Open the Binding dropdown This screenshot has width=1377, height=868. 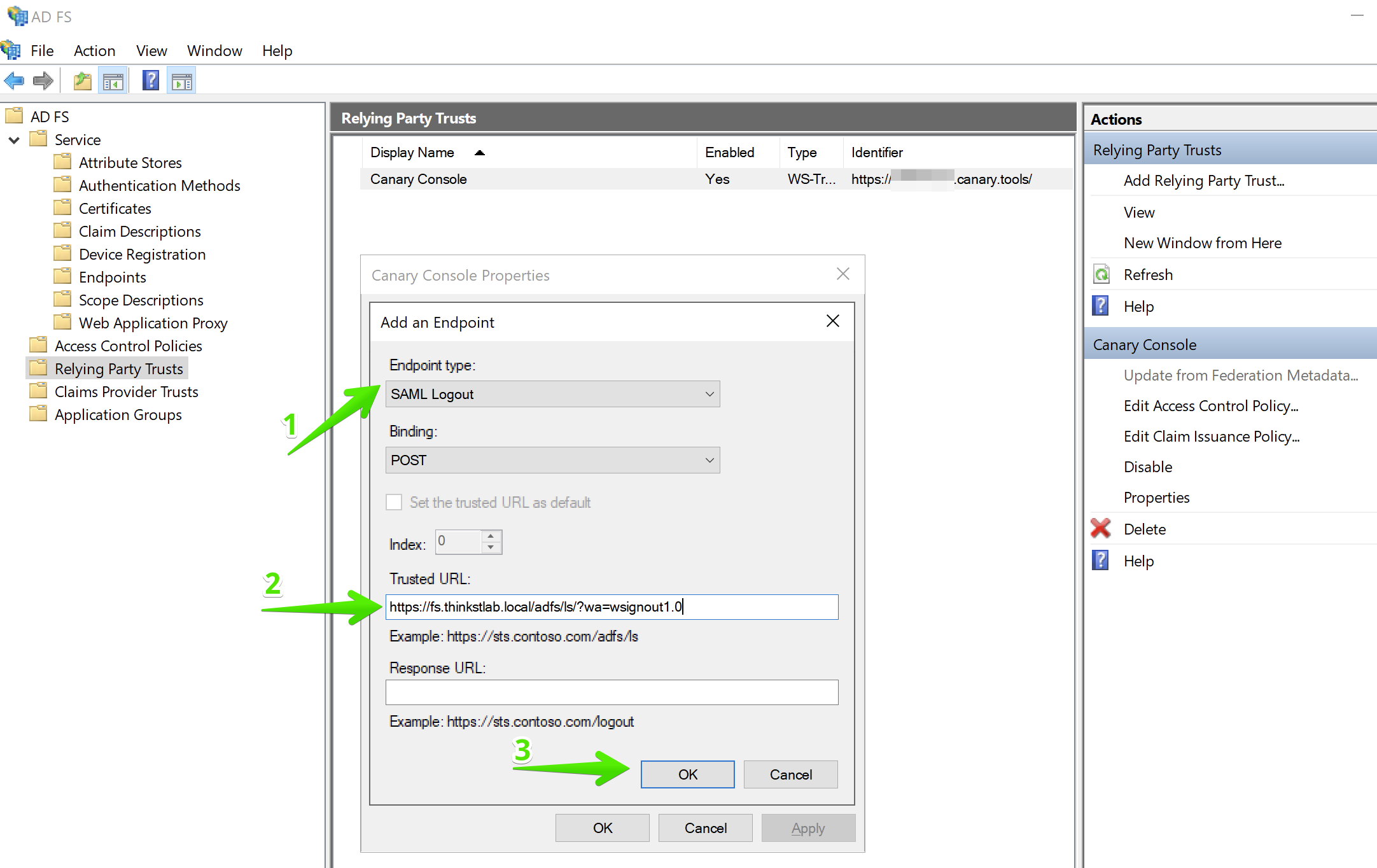[x=552, y=460]
